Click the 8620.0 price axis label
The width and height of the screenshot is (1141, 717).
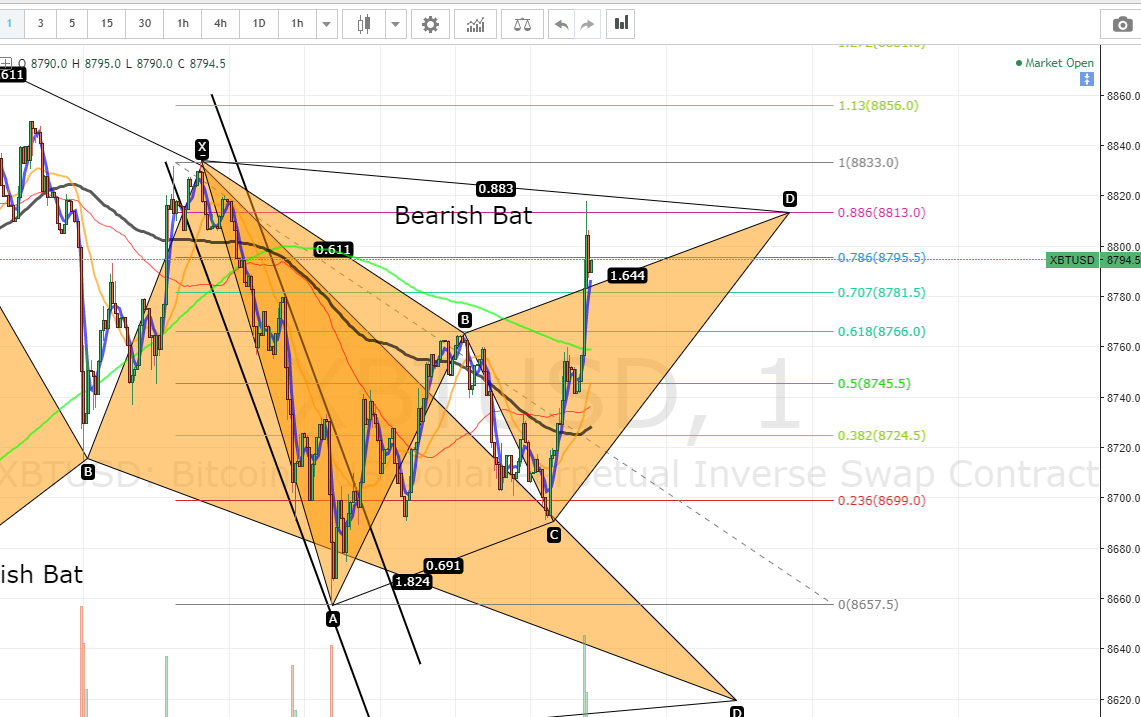[x=1123, y=700]
